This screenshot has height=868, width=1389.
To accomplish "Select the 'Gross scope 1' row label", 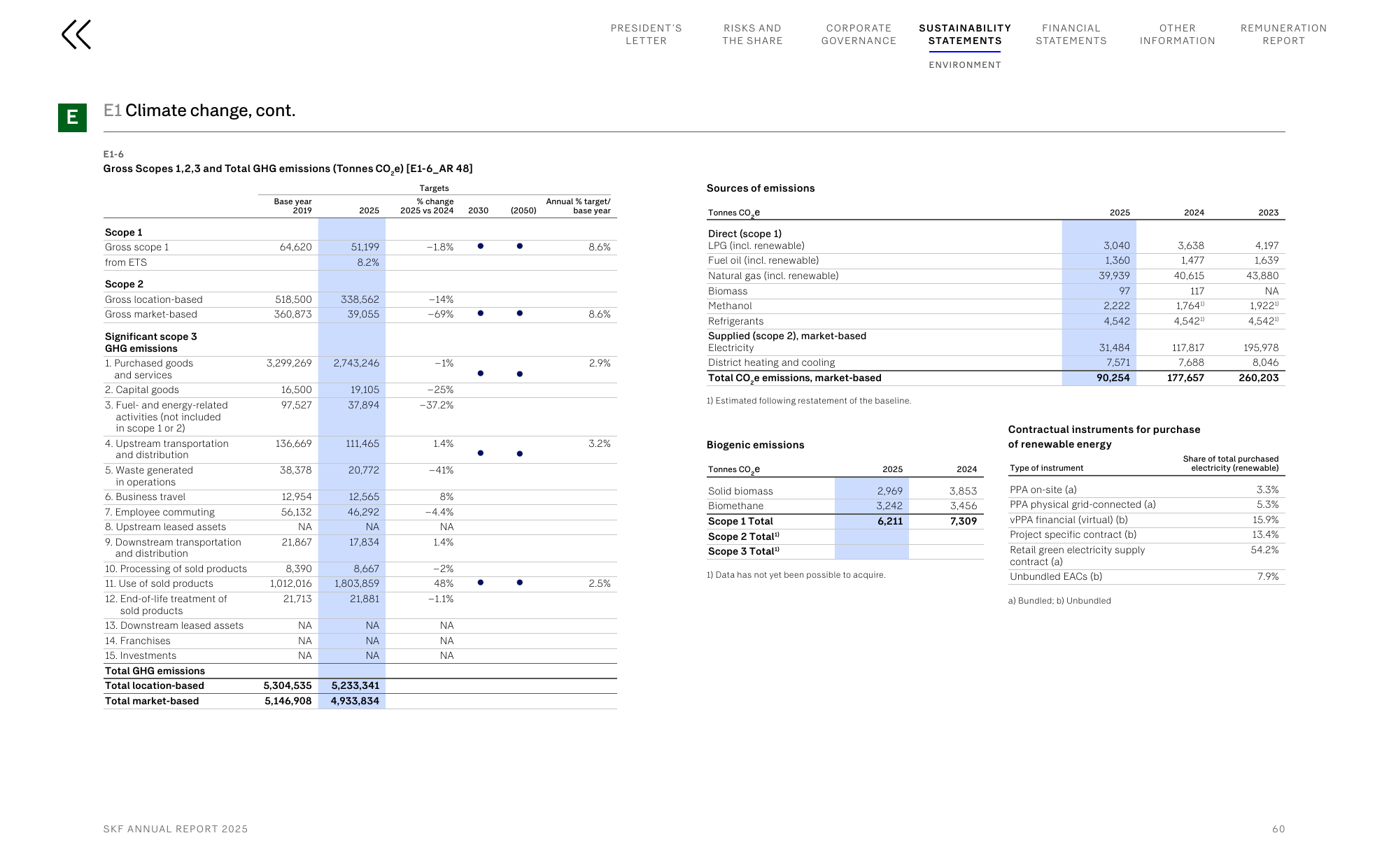I will [x=137, y=247].
